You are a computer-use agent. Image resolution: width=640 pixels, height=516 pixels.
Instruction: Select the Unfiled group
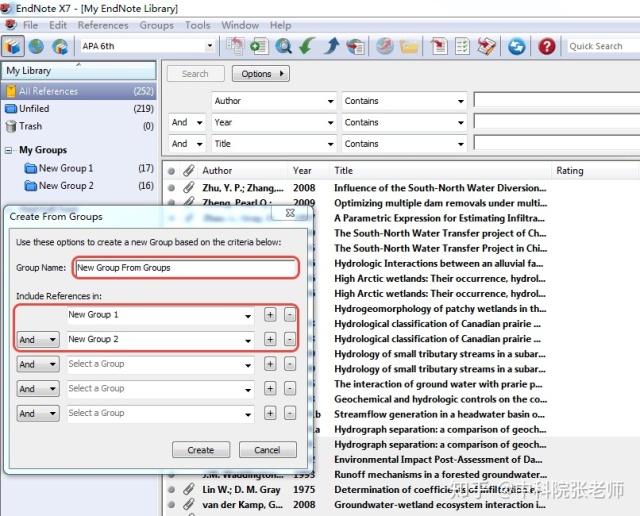click(79, 109)
